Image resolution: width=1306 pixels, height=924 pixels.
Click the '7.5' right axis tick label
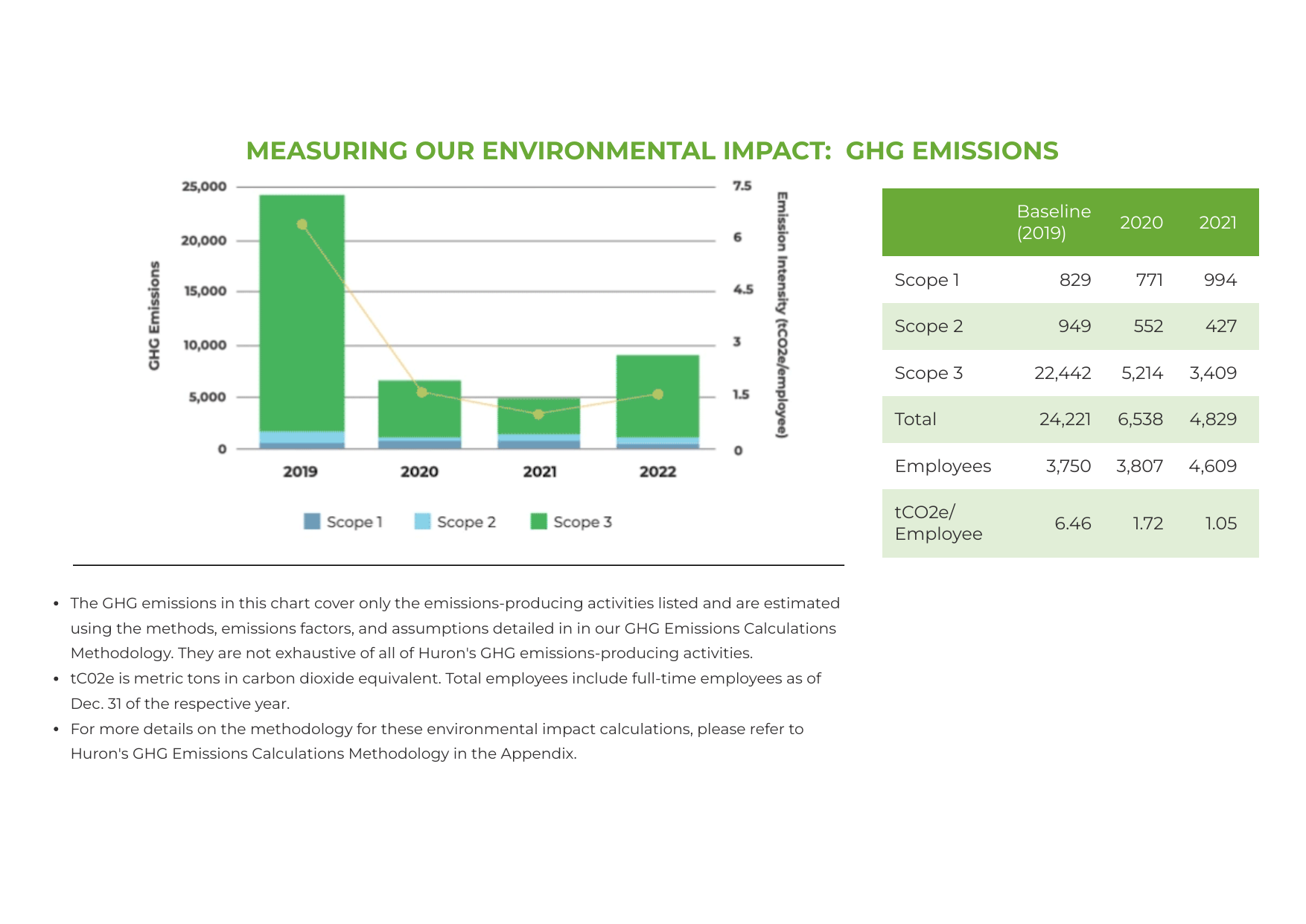(x=742, y=186)
